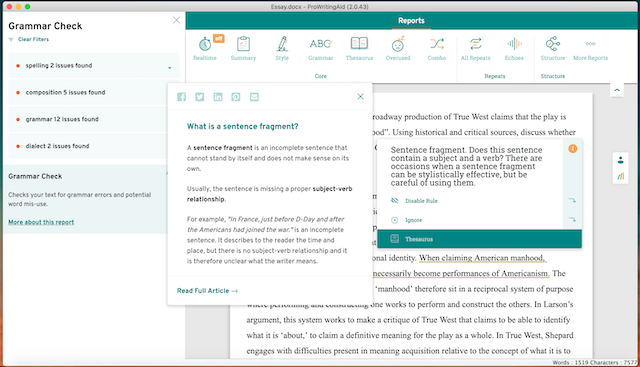Expand dialect 2 issues found
This screenshot has width=640, height=367.
[88, 146]
